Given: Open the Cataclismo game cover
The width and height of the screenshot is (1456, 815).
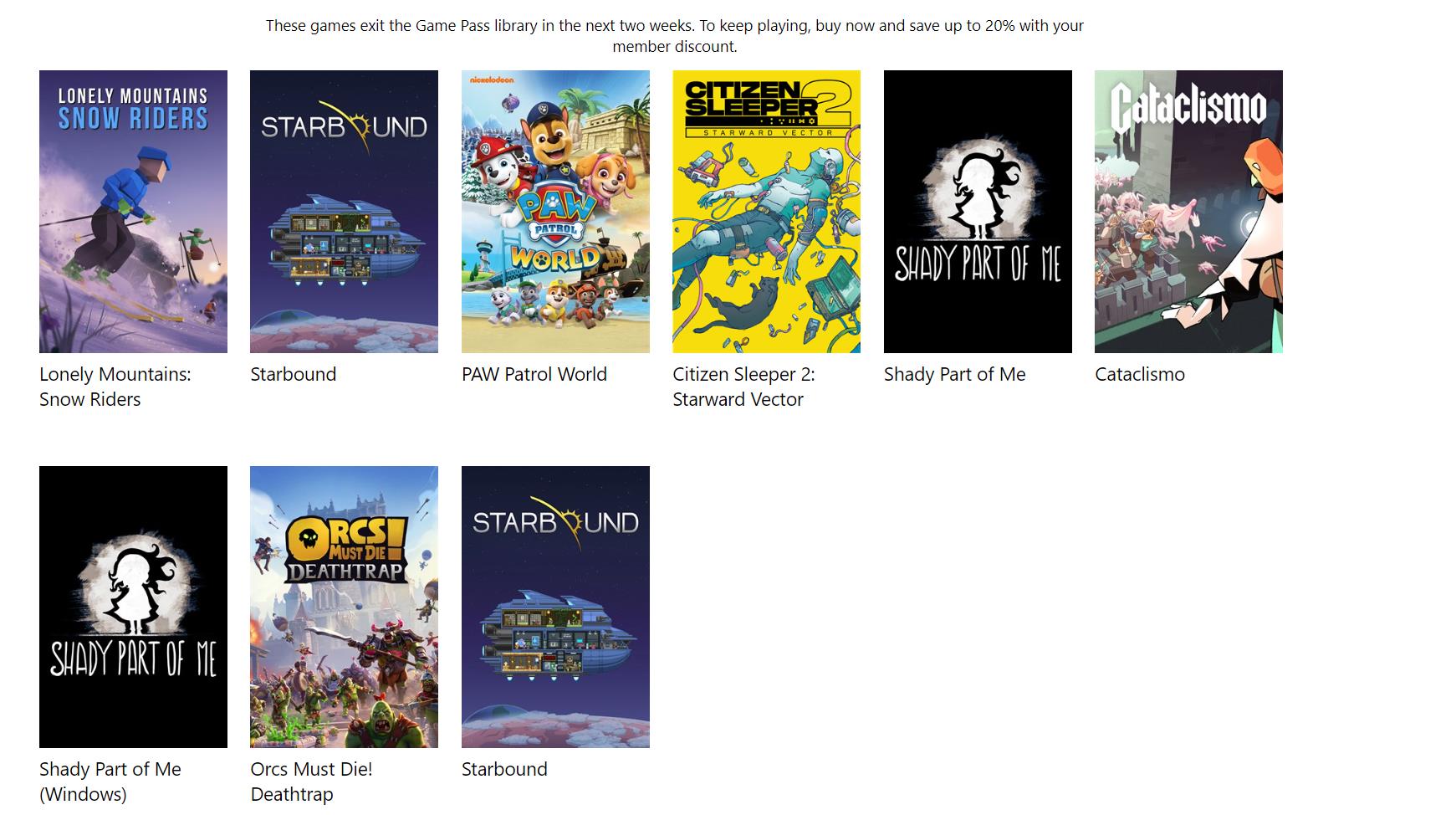Looking at the screenshot, I should click(1188, 211).
